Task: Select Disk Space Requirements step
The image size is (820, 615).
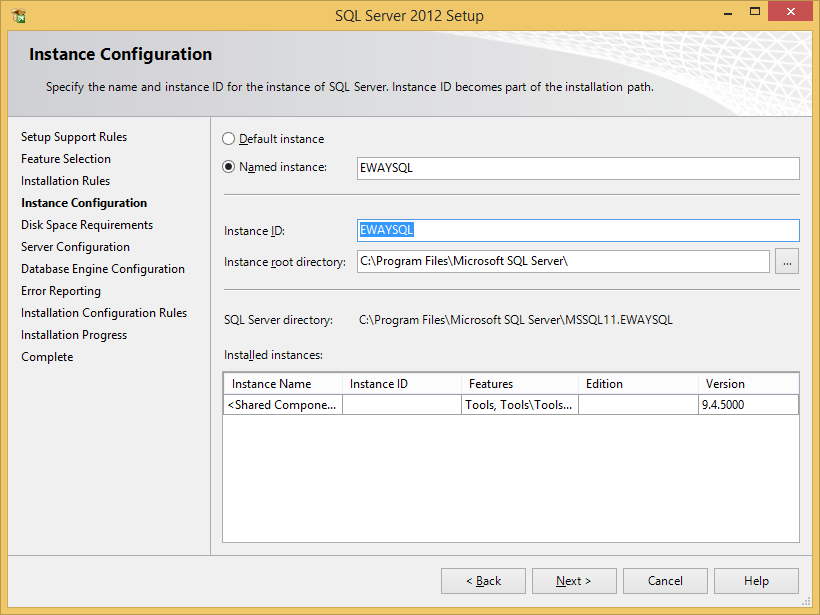Action: (87, 225)
